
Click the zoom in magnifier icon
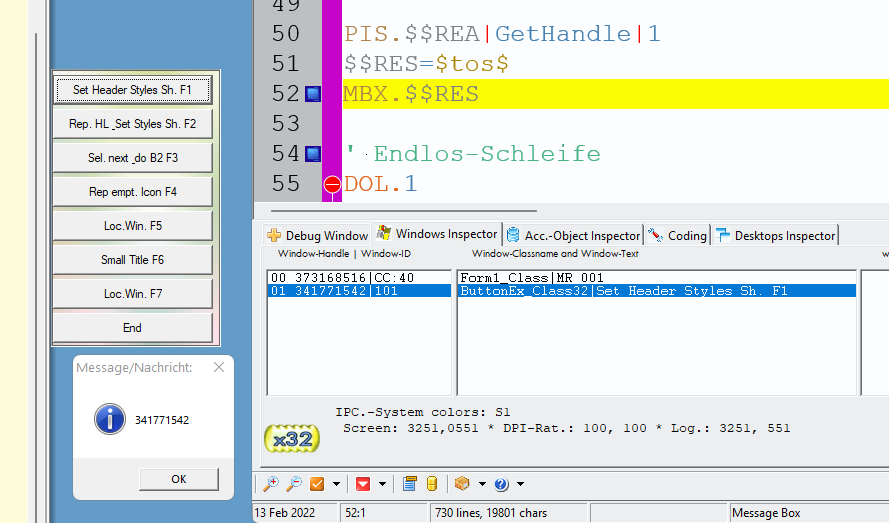click(x=270, y=484)
